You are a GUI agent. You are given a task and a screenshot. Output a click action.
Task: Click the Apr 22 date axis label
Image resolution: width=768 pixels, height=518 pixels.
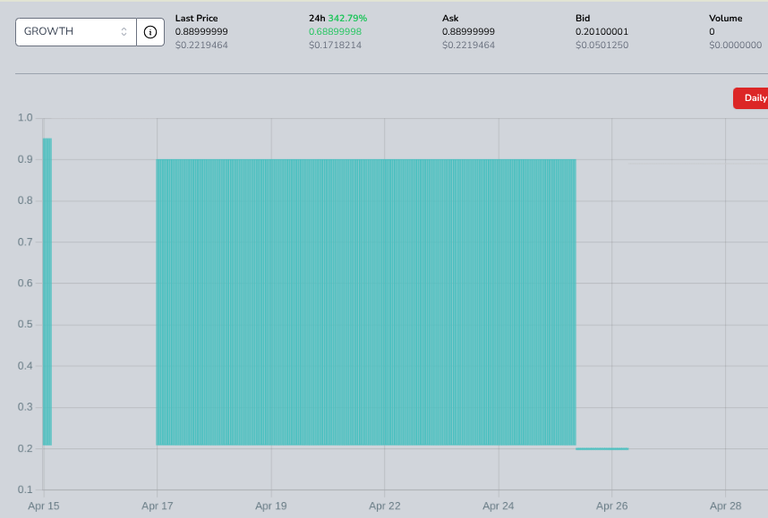(x=384, y=506)
